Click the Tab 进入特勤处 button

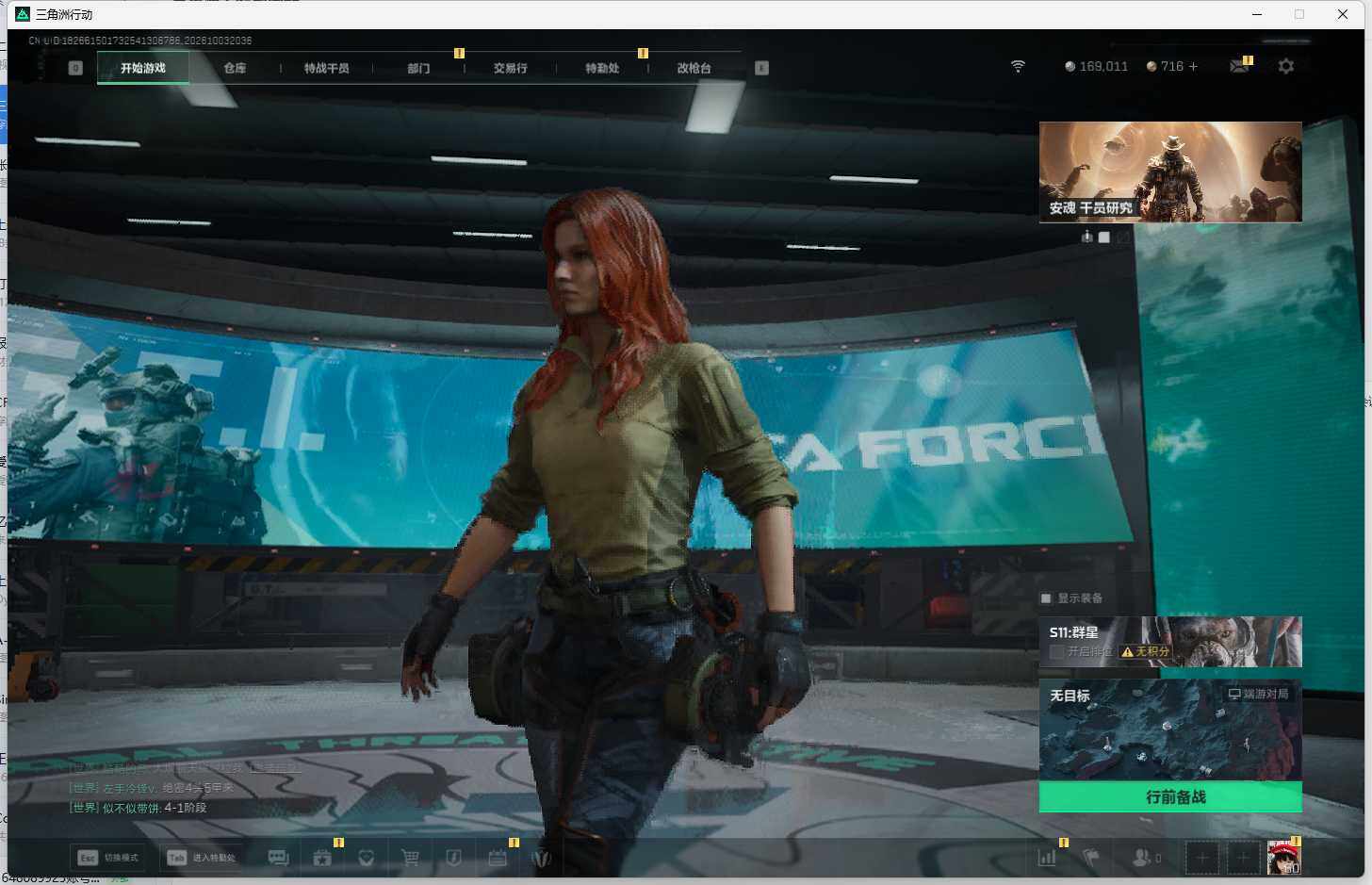click(202, 858)
